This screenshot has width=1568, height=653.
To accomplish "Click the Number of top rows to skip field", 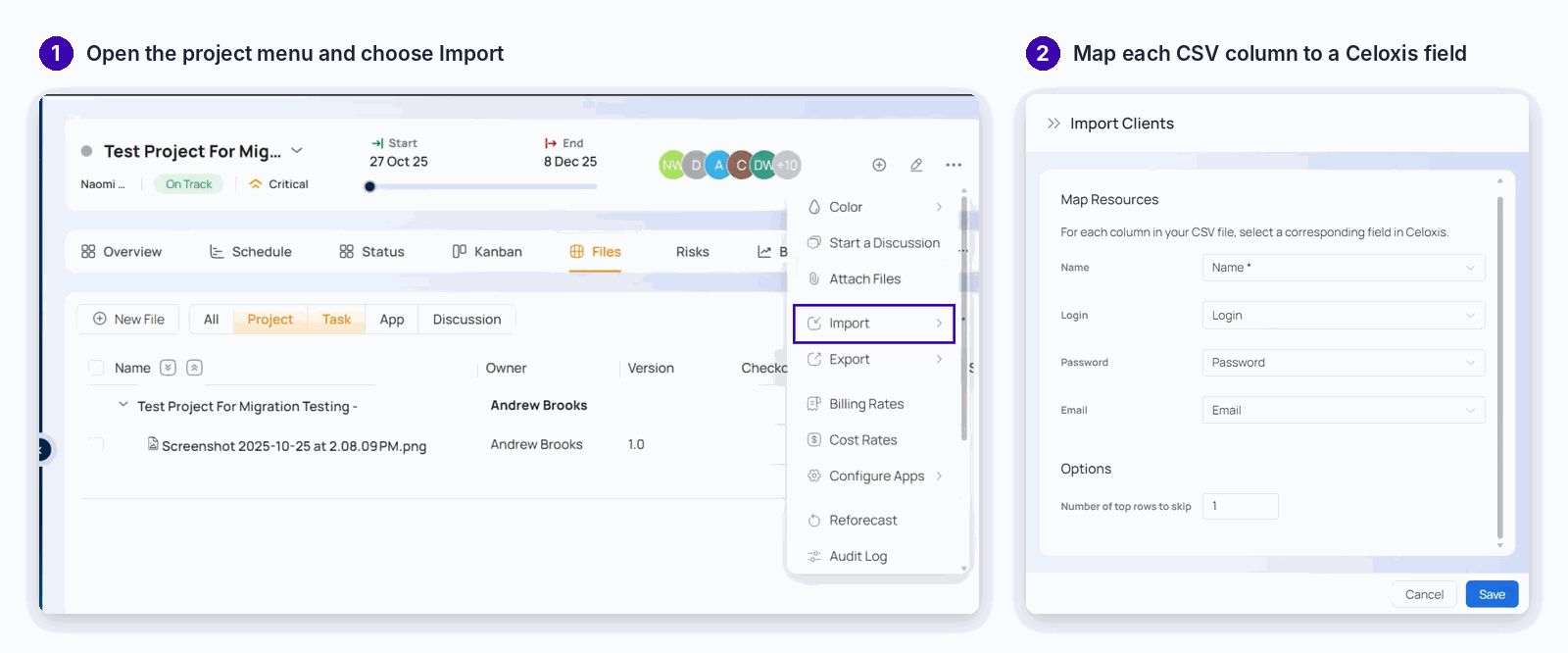I will pyautogui.click(x=1240, y=506).
